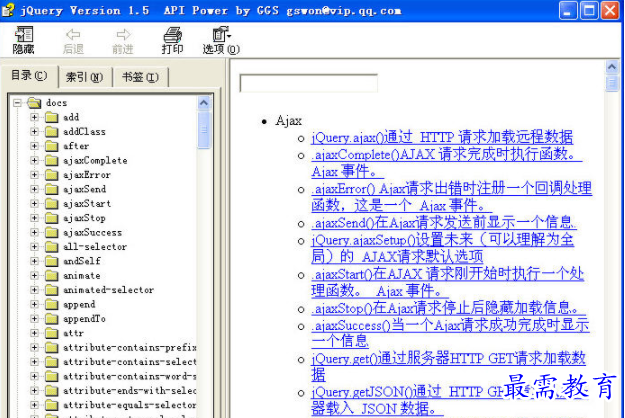Image resolution: width=625 pixels, height=418 pixels.
Task: Switch to the Bookmarks (书签) tab
Action: (140, 77)
